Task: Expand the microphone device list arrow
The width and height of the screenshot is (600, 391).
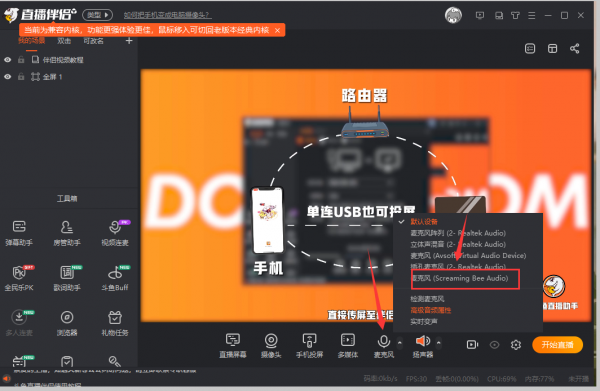Action: [399, 342]
